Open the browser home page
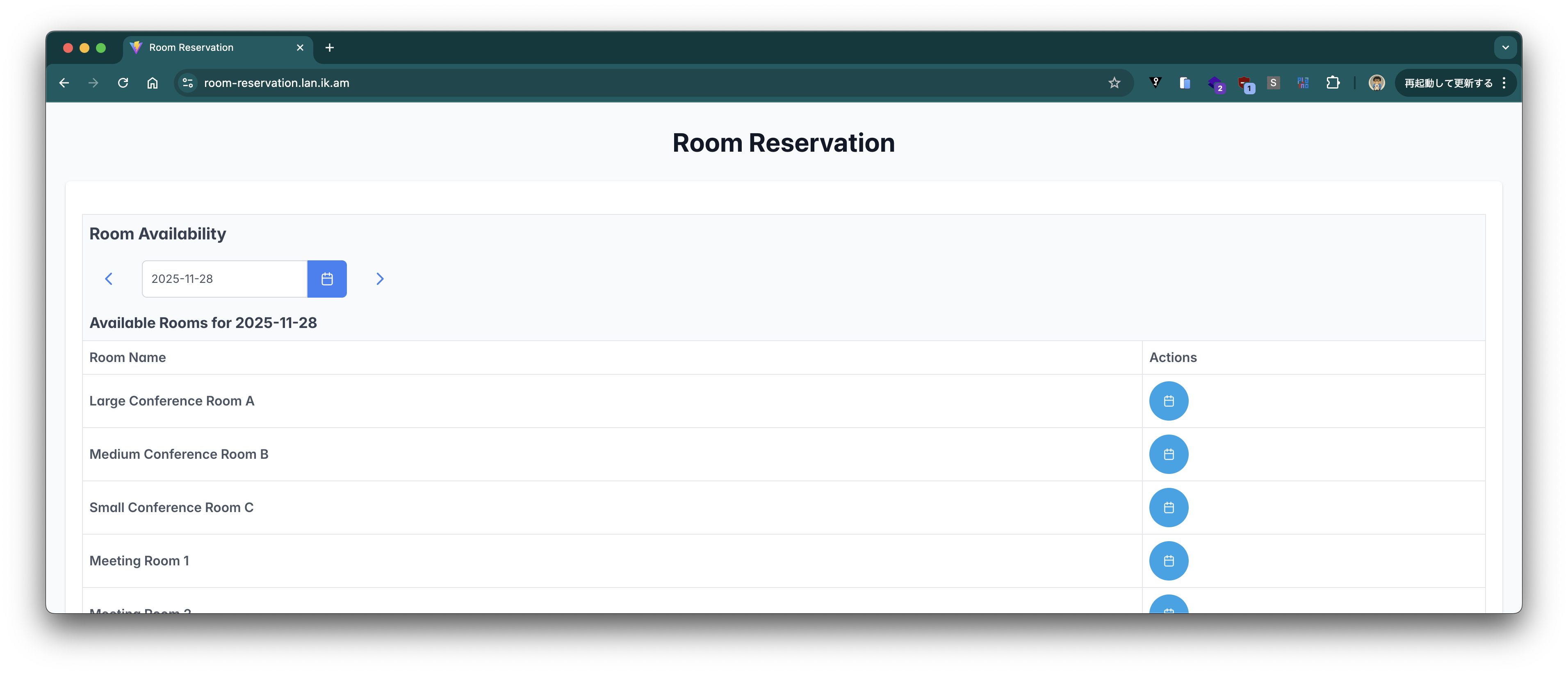Screen dimensions: 1568x674 (x=152, y=83)
